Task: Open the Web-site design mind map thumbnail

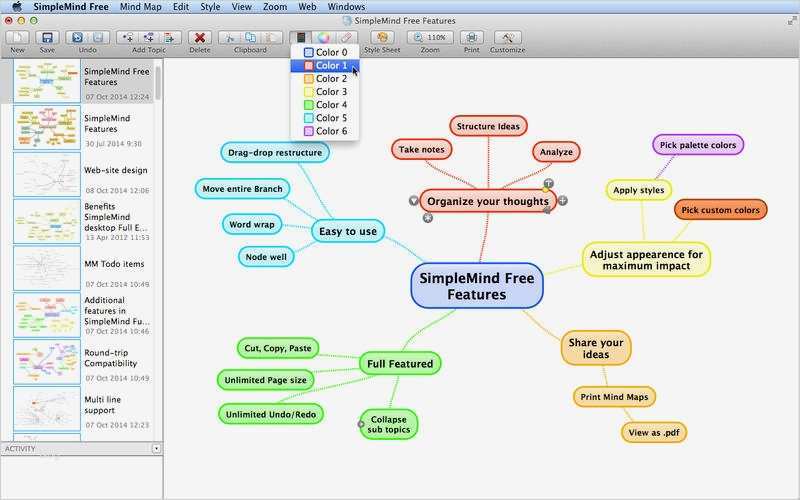Action: point(47,174)
